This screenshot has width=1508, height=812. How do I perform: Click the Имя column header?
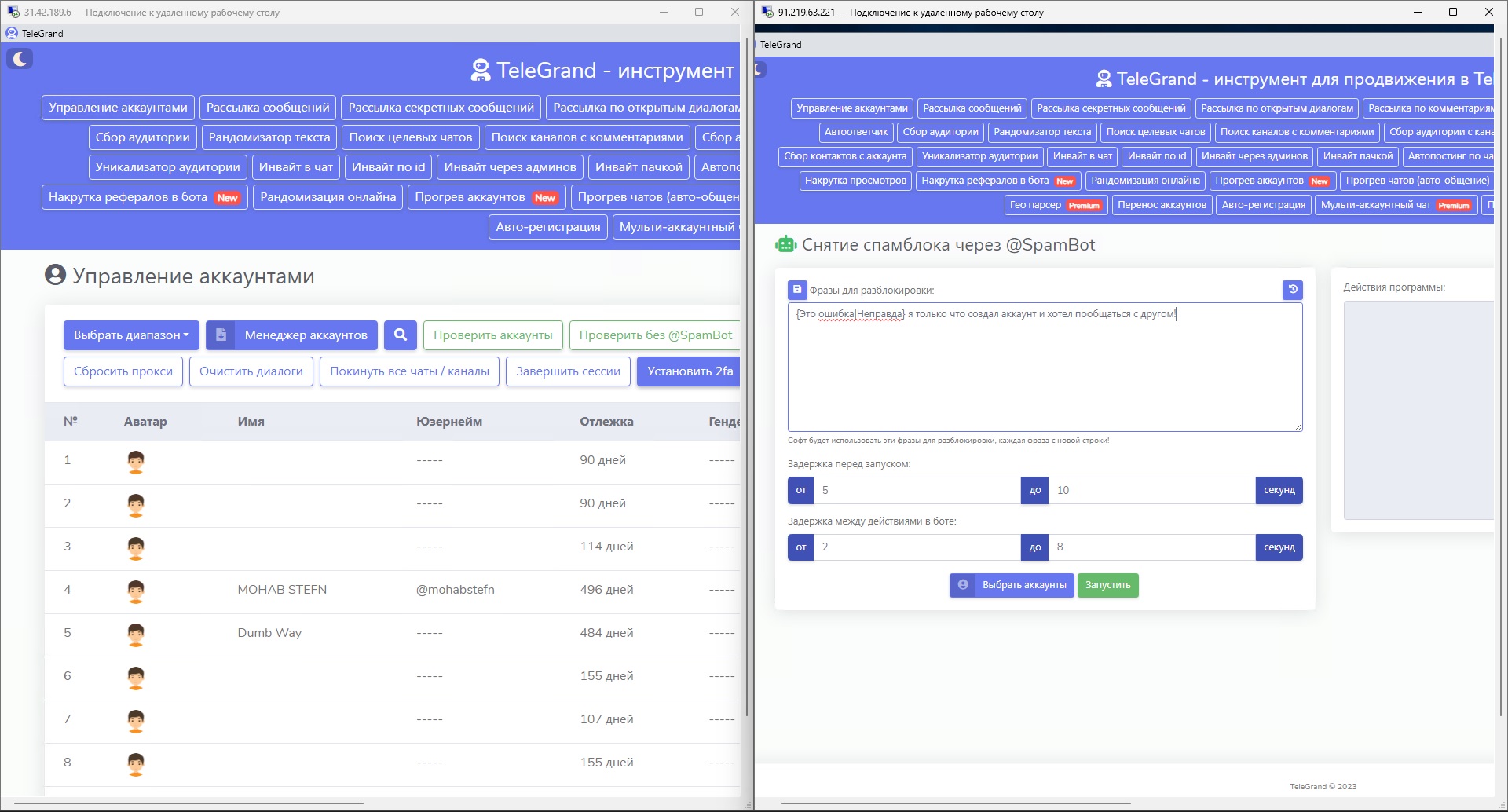pos(251,422)
